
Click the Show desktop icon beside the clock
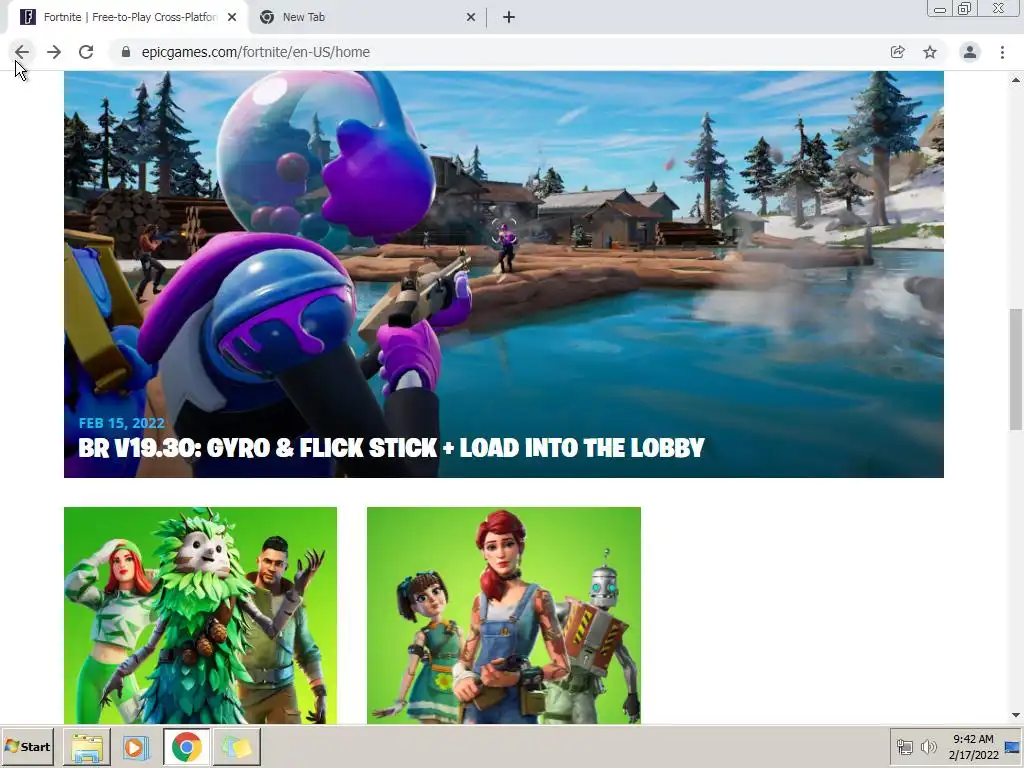click(1013, 747)
